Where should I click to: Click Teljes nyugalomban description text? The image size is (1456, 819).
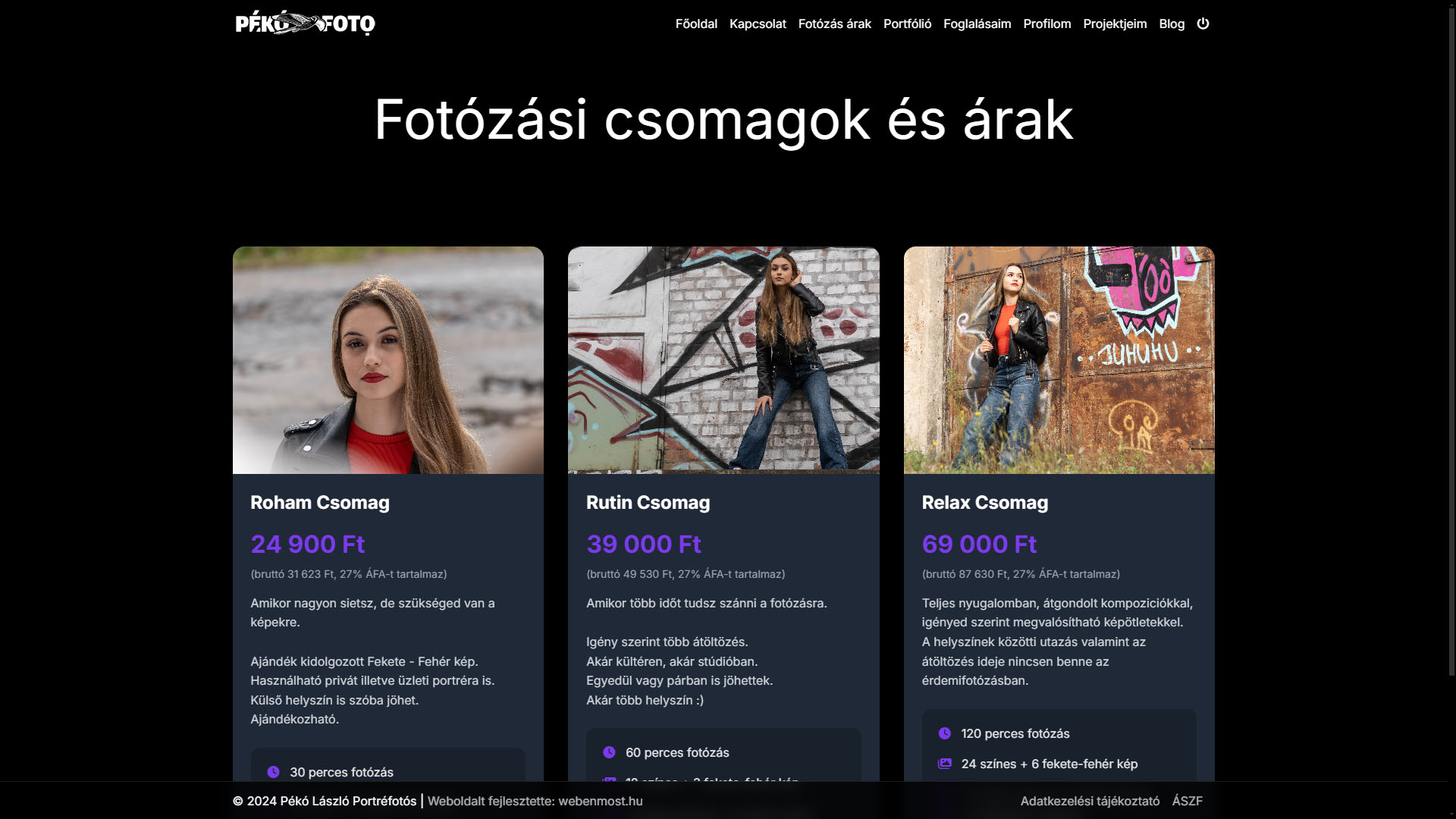(x=1057, y=642)
